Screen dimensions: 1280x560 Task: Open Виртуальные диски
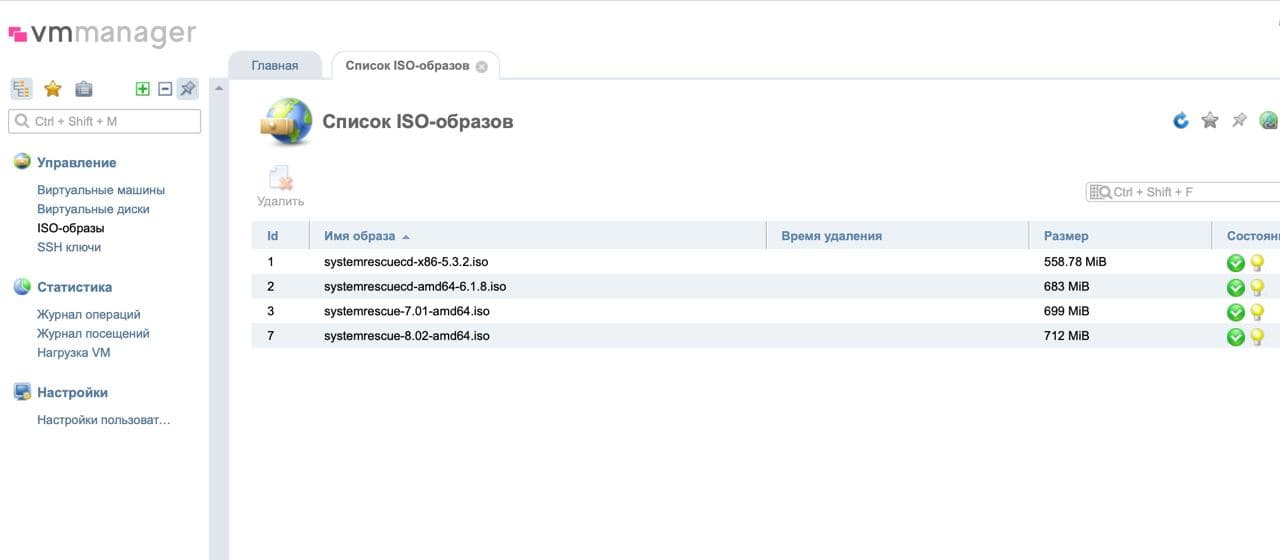[x=93, y=209]
